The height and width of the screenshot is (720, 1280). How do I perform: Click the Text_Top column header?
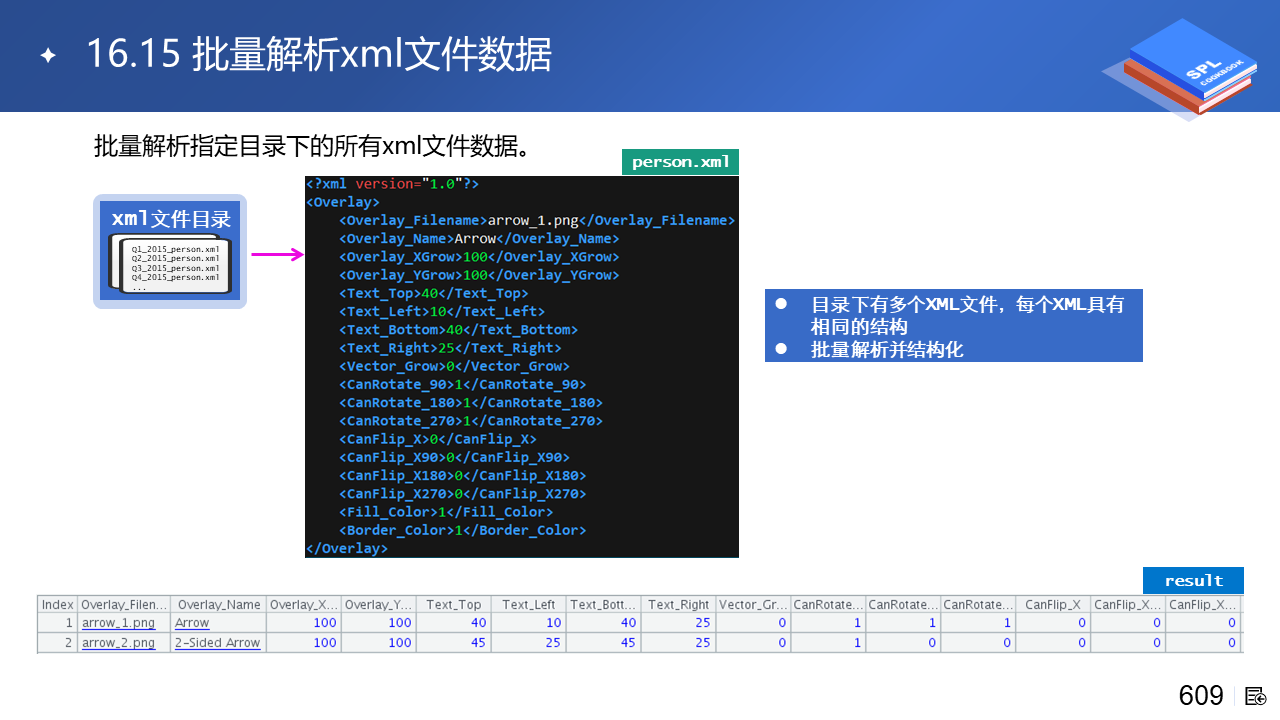(x=453, y=605)
